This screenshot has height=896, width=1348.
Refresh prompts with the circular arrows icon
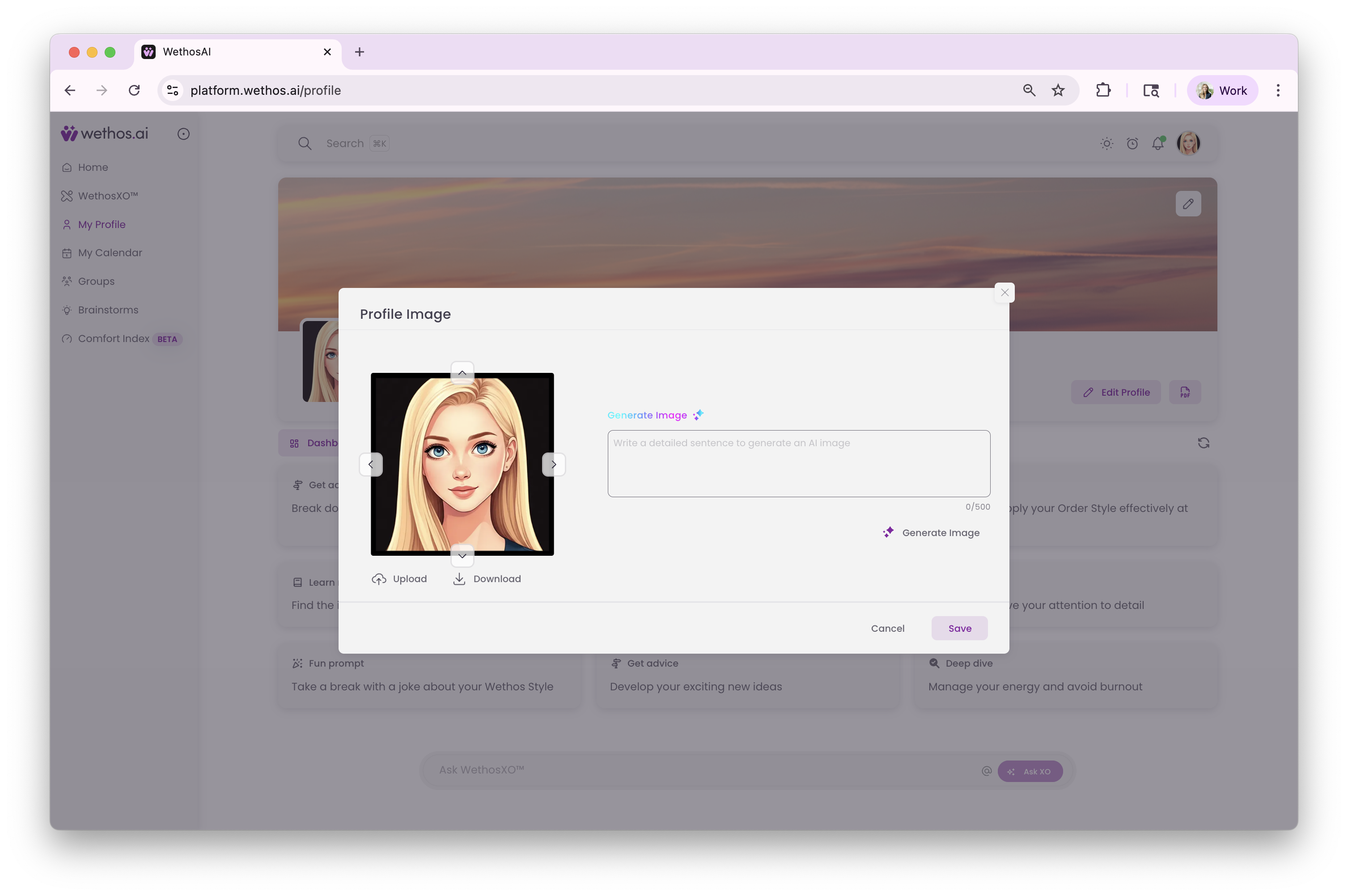(1203, 443)
